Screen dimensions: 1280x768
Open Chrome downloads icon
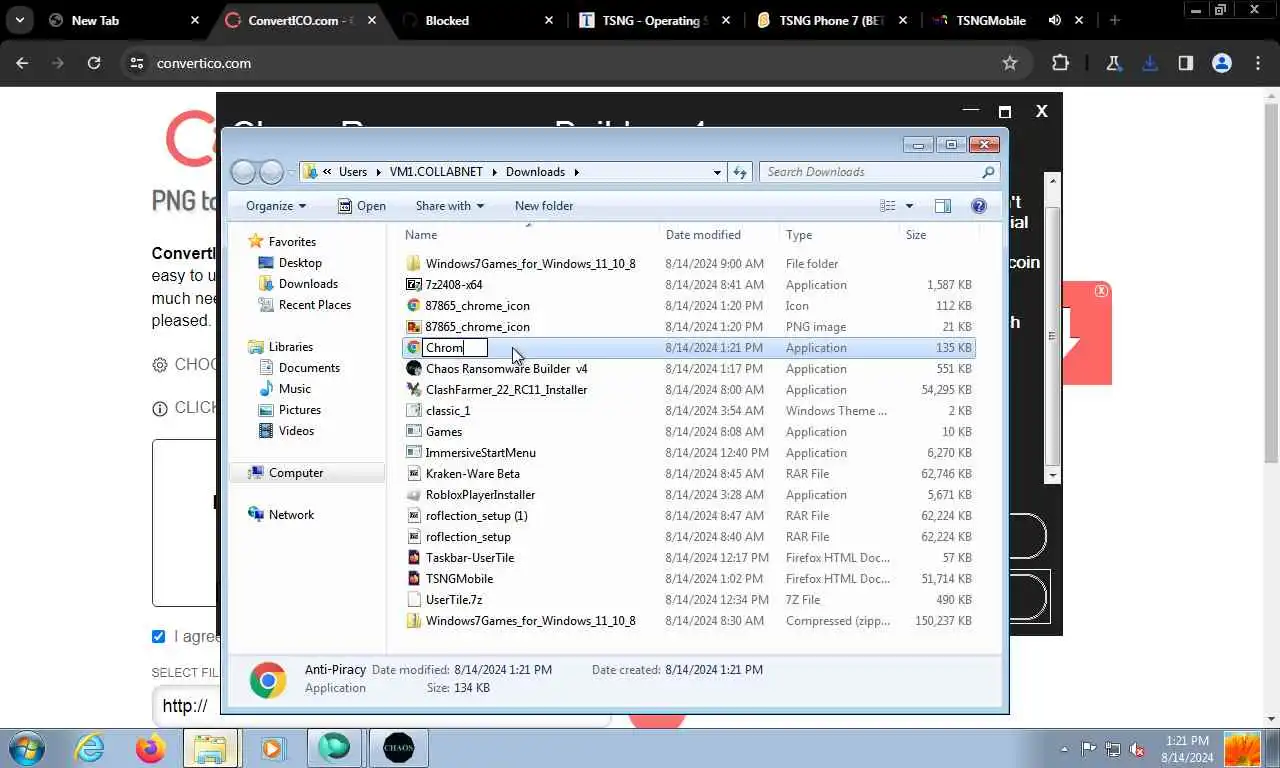click(x=1150, y=63)
